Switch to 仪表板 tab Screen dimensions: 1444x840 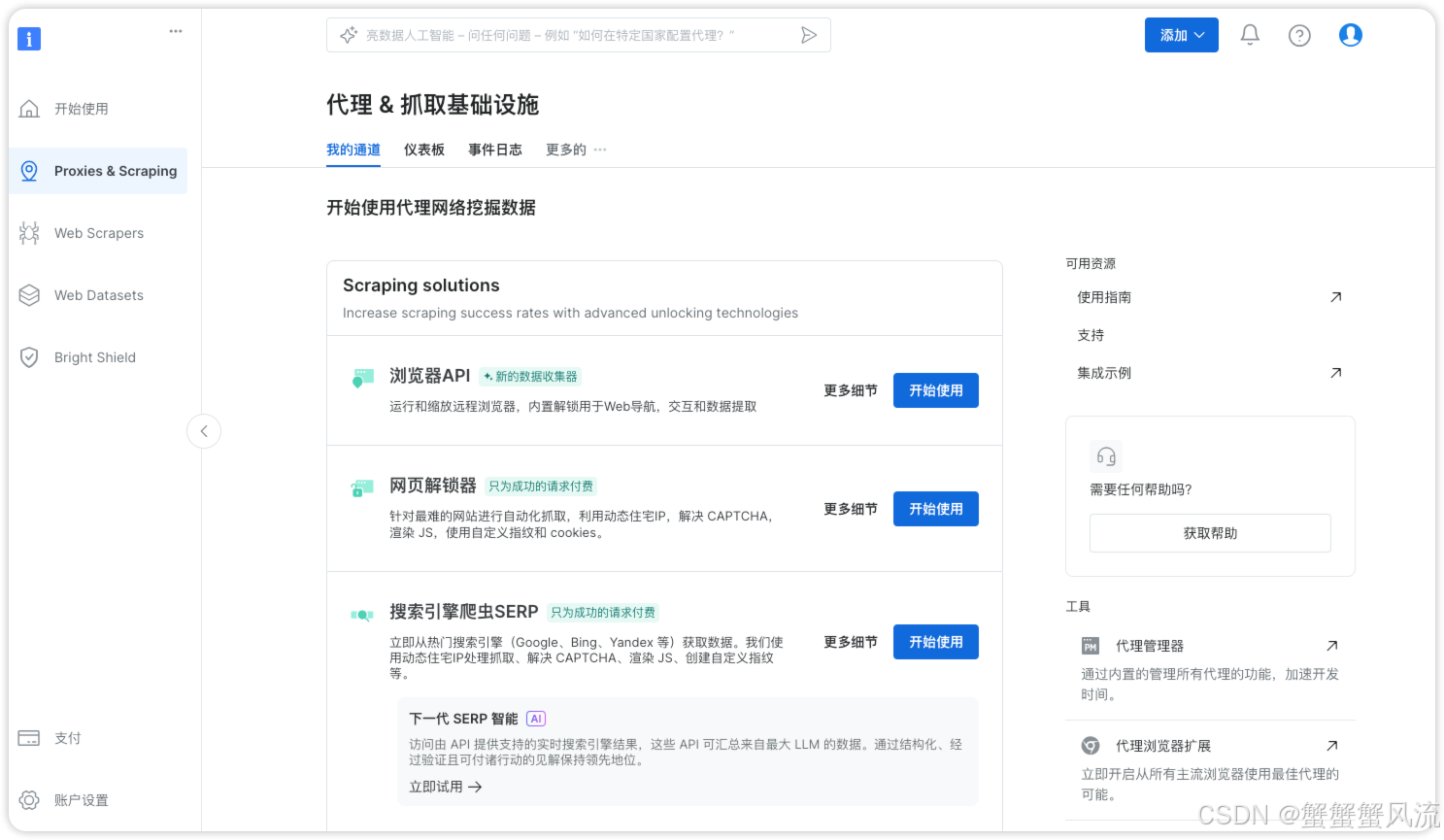[x=424, y=150]
